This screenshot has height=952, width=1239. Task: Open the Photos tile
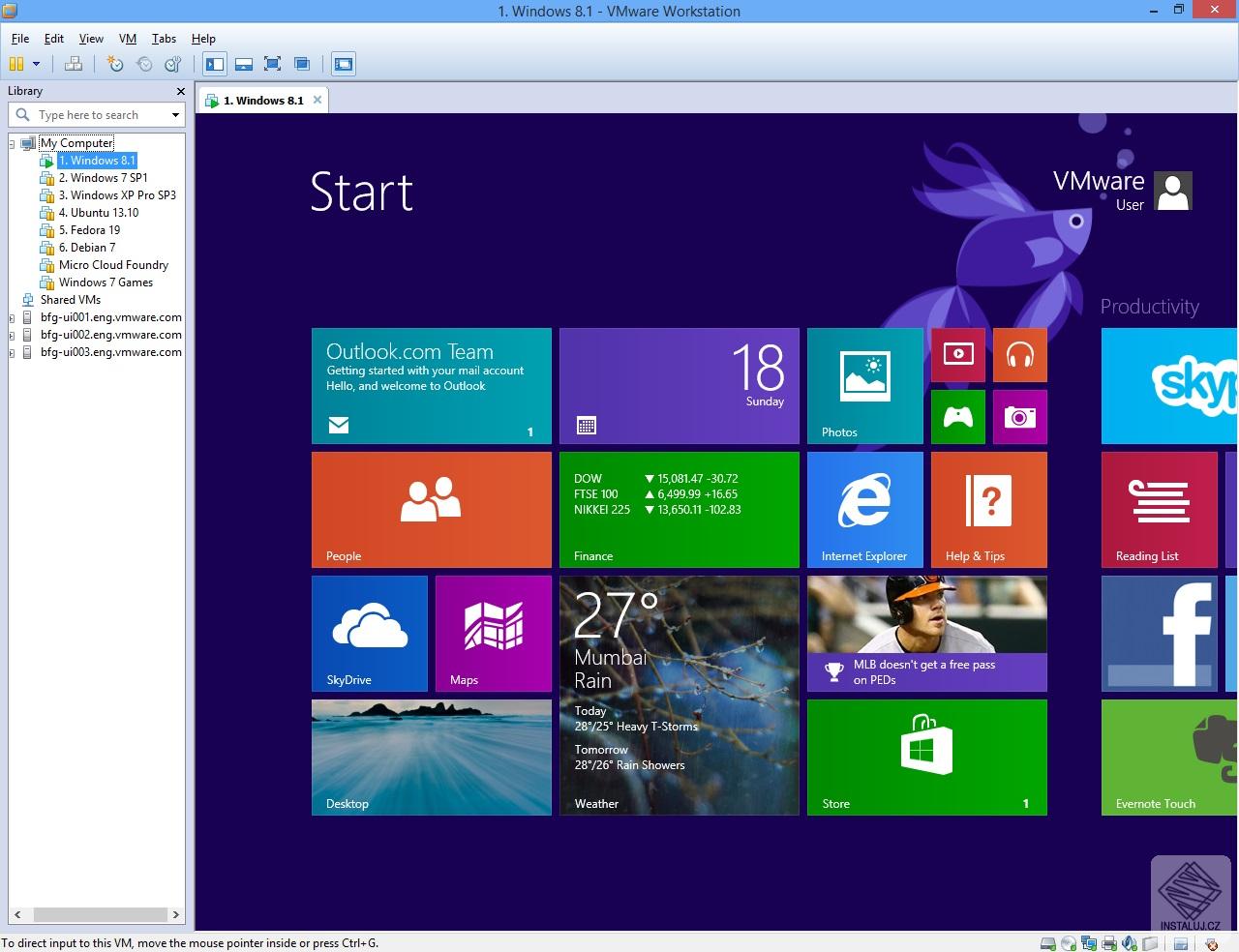[865, 386]
